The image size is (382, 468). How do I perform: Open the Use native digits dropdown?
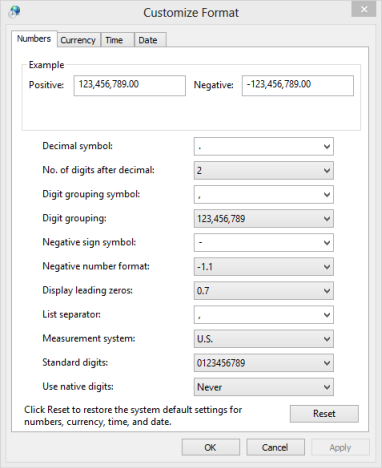(264, 386)
